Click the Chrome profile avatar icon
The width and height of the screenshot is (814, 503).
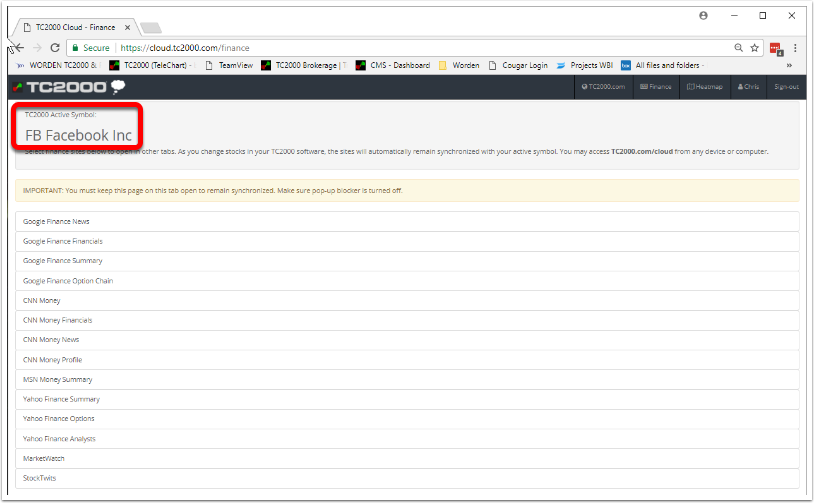(703, 16)
